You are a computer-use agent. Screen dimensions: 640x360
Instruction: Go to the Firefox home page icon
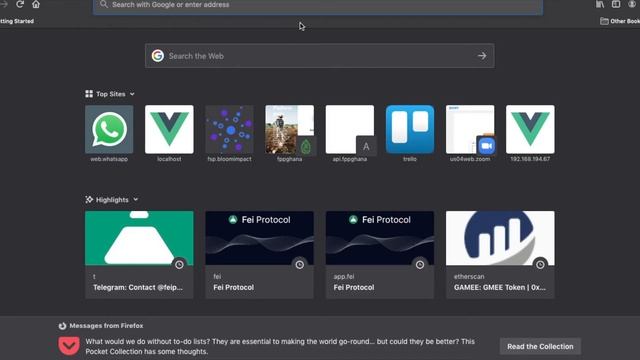36,4
